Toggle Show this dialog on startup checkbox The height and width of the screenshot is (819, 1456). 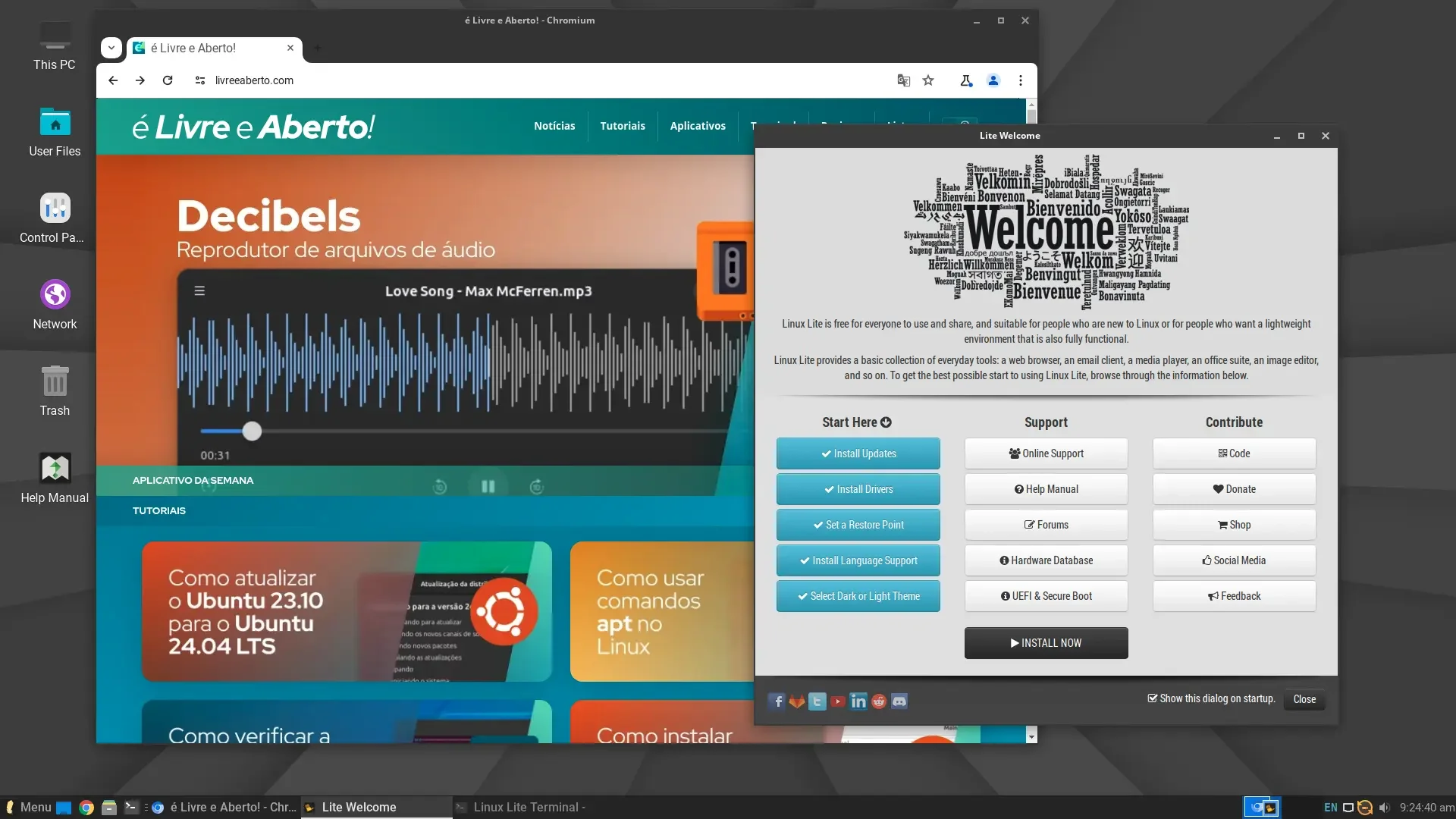point(1153,698)
